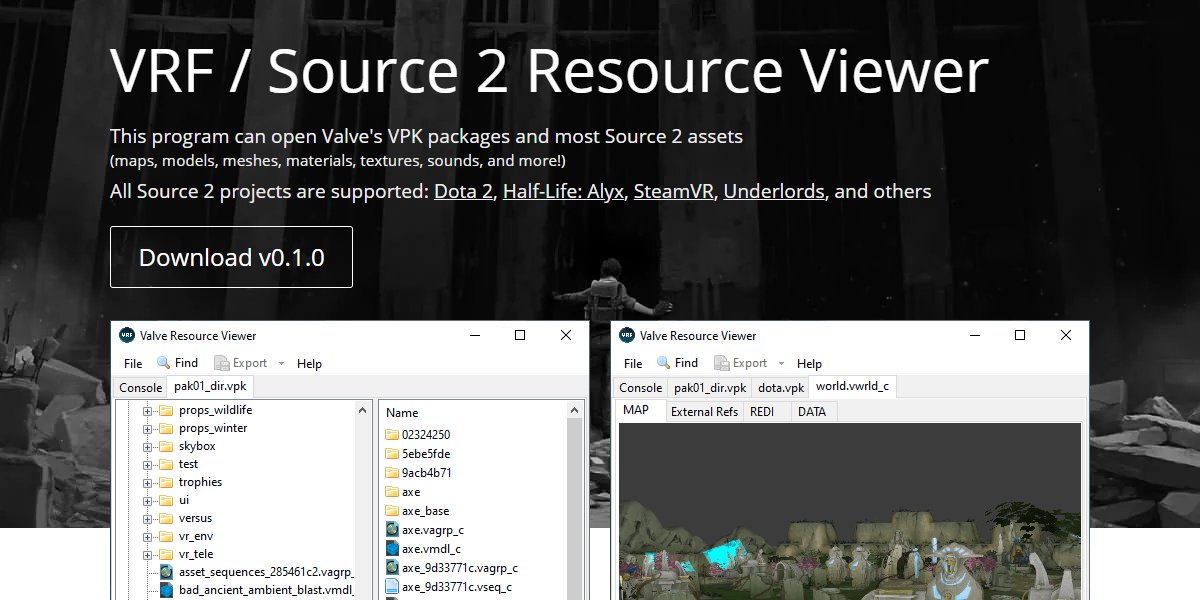Click file icon of axe.vagrp_c
Screen dimensions: 1200x600
[x=392, y=530]
